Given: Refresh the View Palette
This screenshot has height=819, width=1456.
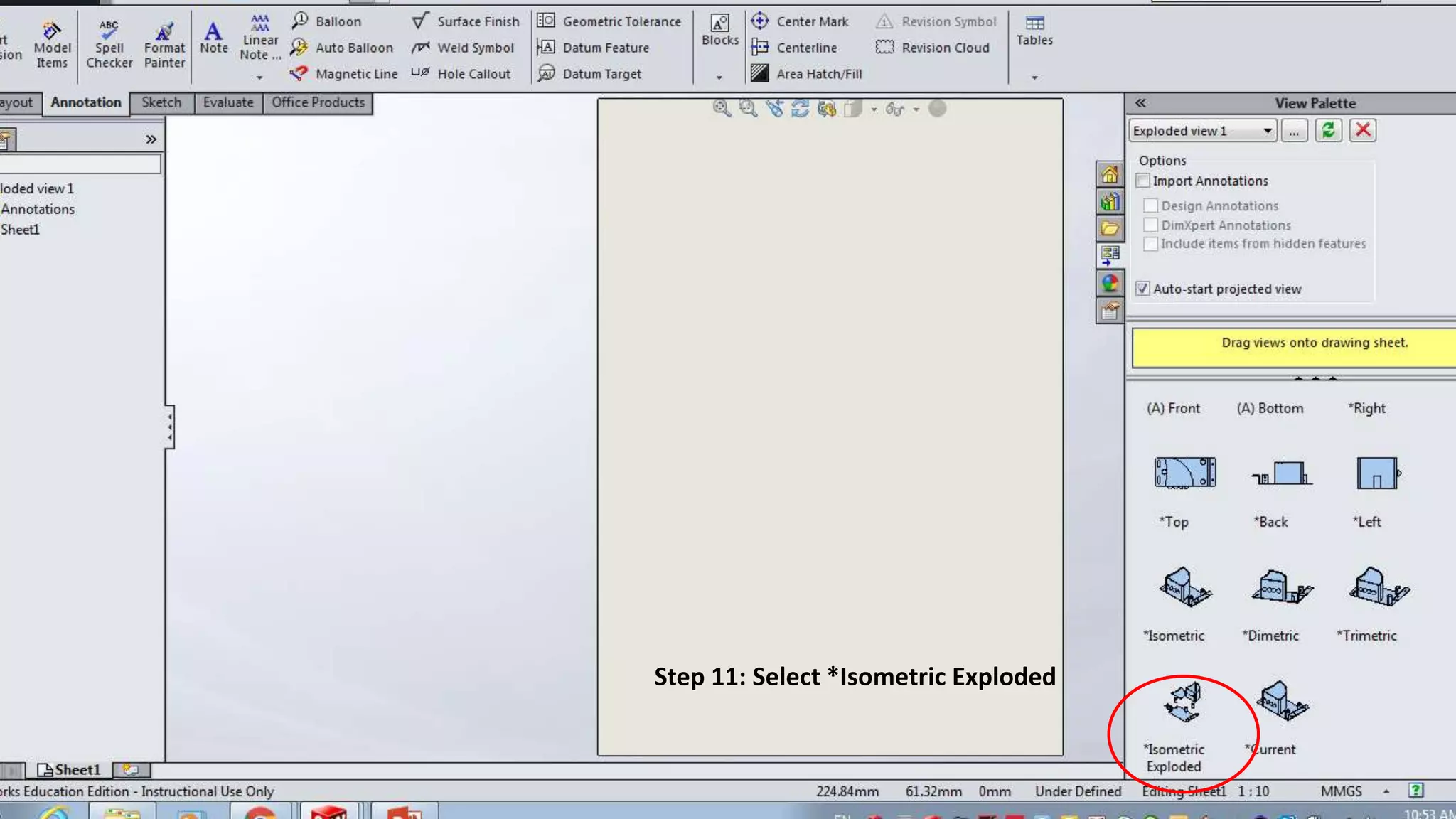Looking at the screenshot, I should (x=1328, y=131).
